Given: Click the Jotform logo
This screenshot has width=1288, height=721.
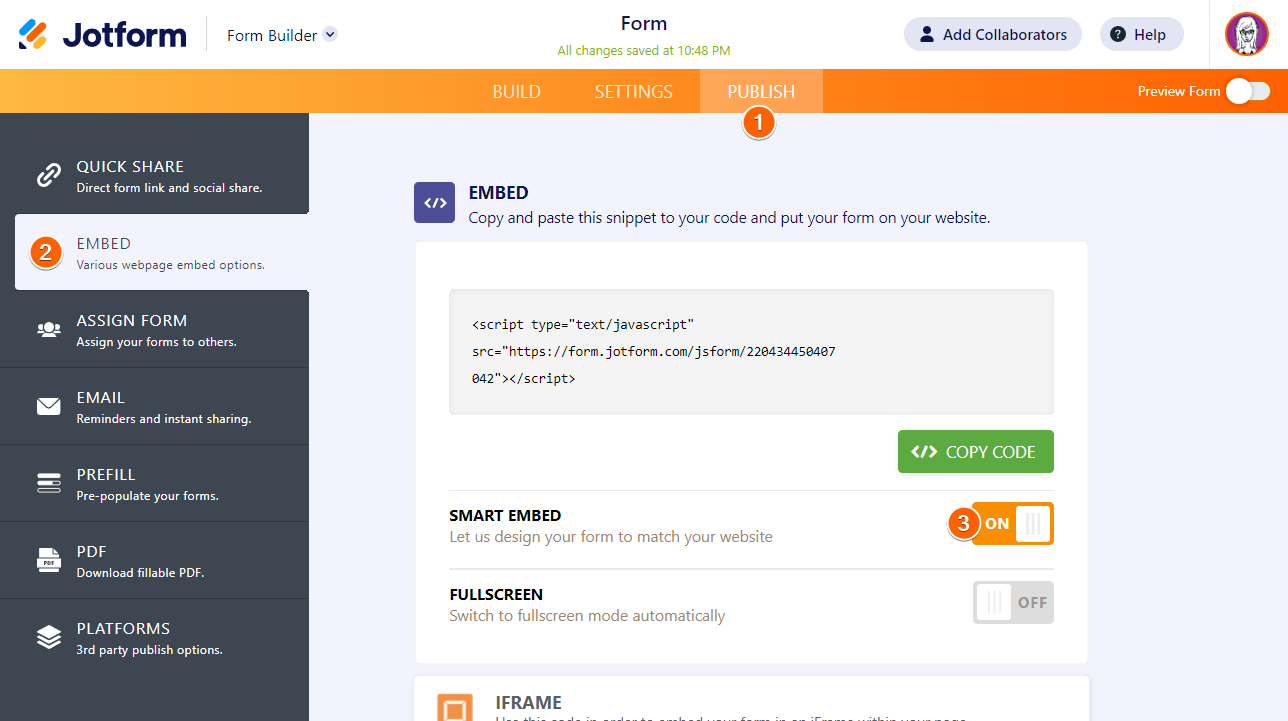Looking at the screenshot, I should (102, 35).
